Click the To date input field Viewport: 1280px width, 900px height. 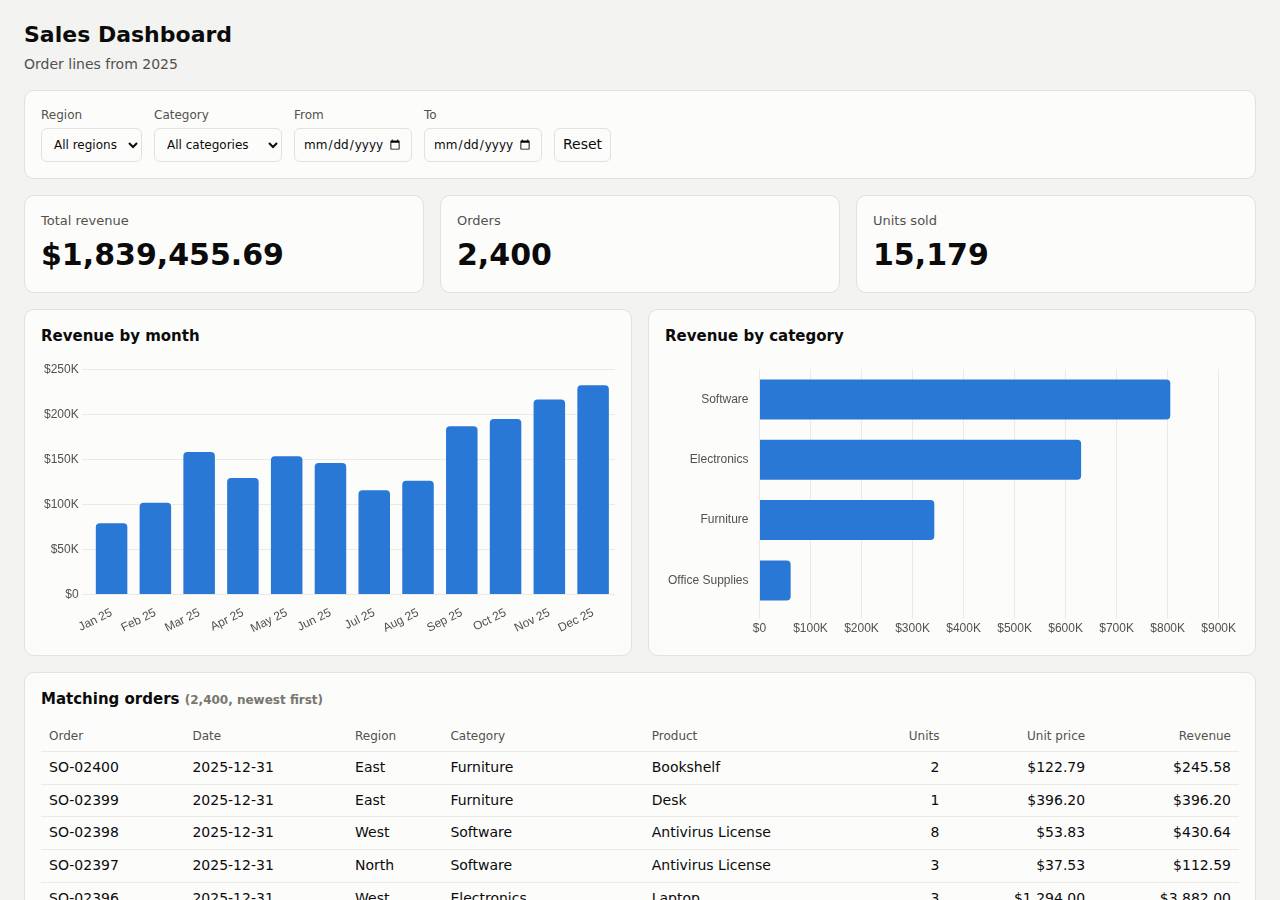click(483, 145)
